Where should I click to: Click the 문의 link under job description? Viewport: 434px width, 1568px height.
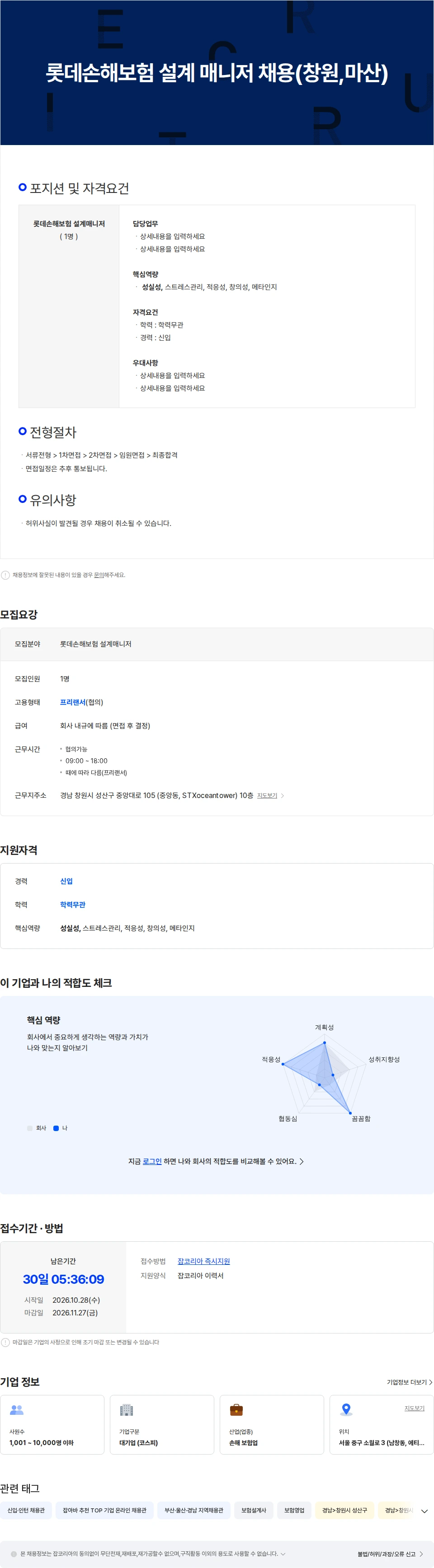tap(99, 575)
